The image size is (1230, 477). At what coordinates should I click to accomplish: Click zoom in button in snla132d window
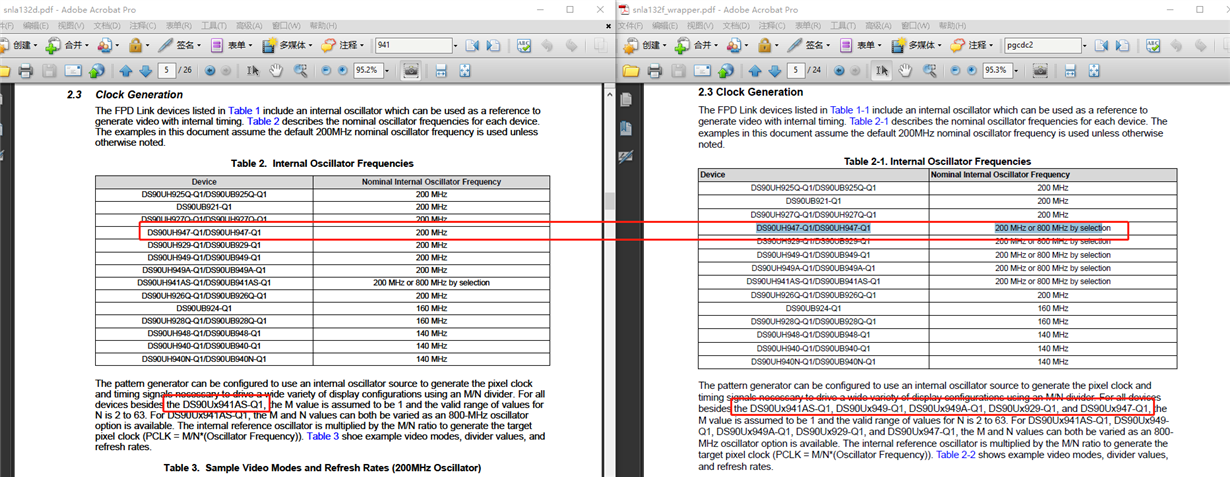point(344,71)
